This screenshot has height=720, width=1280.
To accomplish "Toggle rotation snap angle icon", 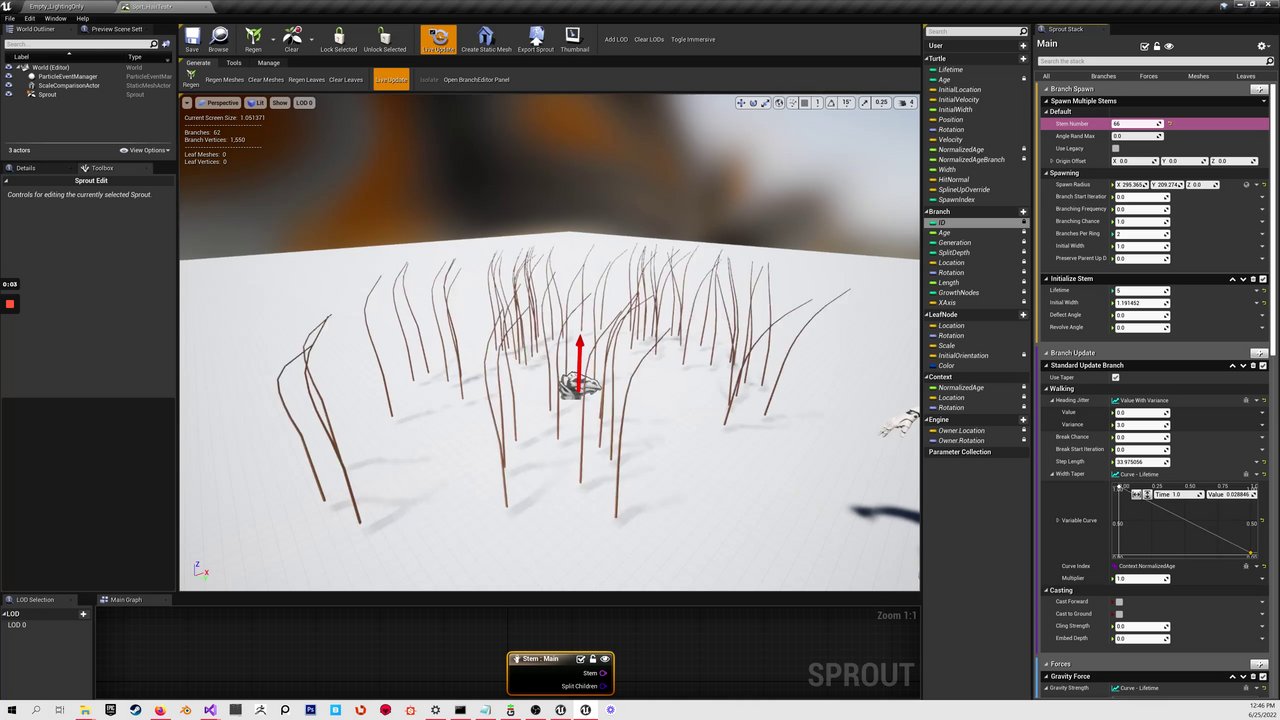I will (x=832, y=103).
